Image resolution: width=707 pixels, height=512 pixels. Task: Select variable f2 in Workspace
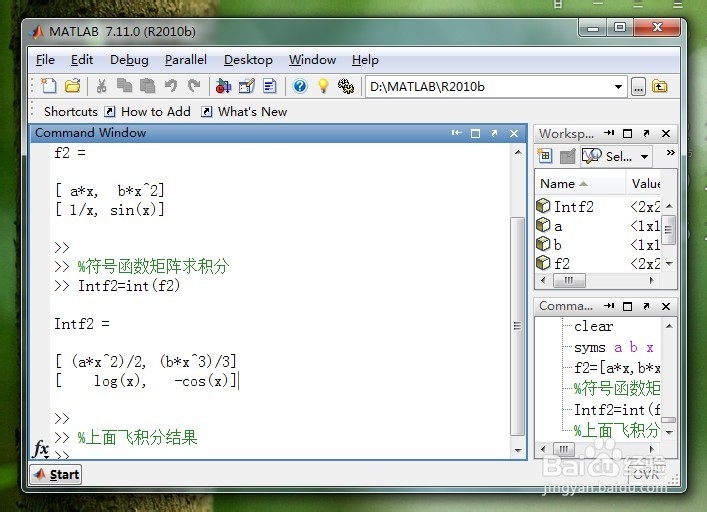click(x=598, y=263)
